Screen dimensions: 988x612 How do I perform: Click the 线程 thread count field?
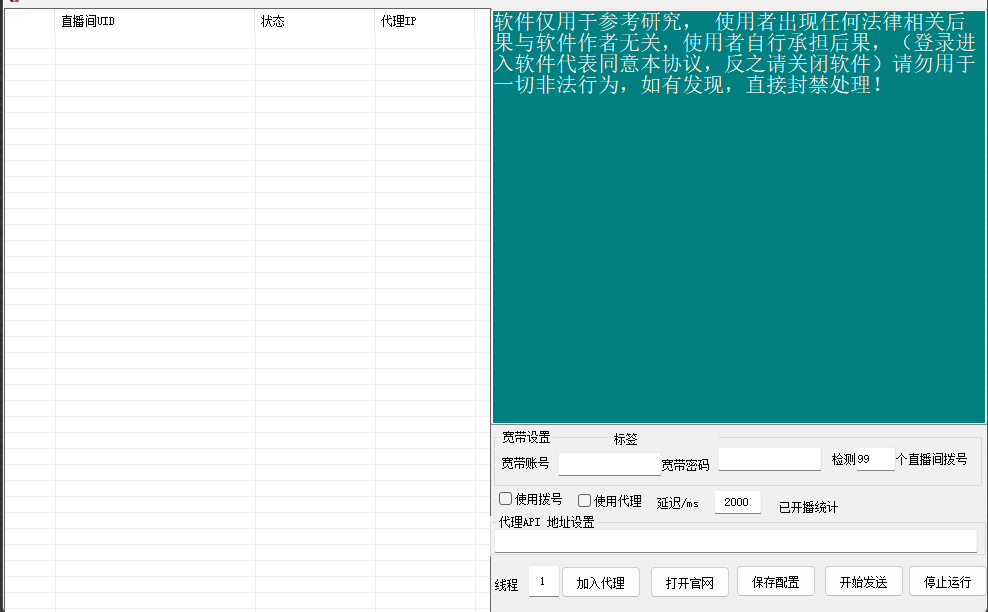[x=543, y=581]
